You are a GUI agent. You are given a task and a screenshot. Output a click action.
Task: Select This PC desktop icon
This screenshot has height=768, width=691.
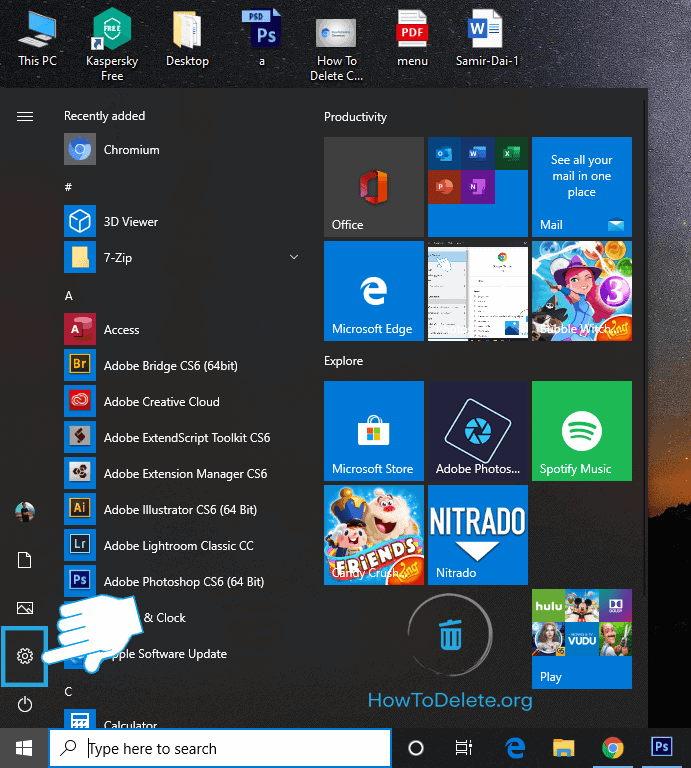(x=37, y=39)
